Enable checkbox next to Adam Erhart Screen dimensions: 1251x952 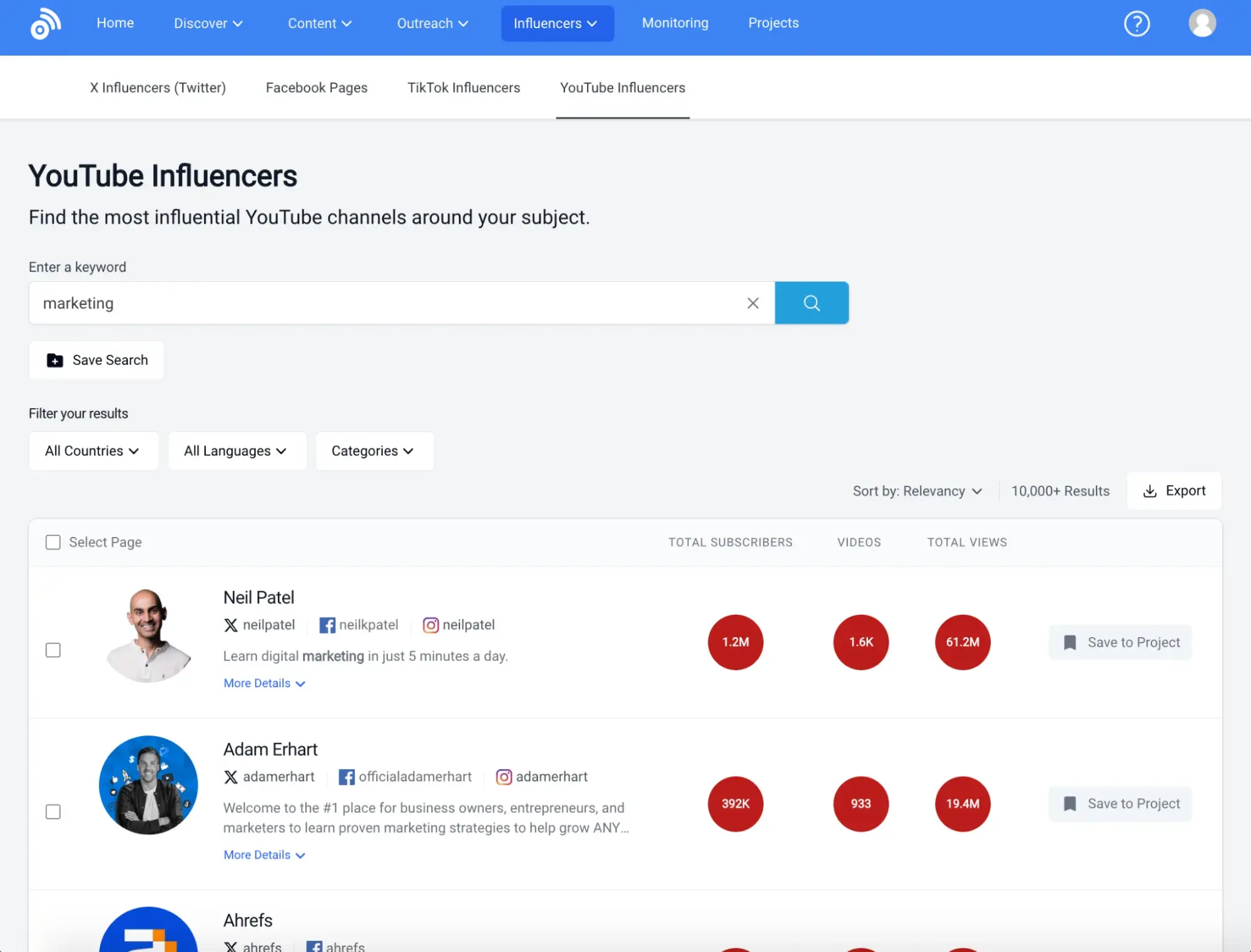click(x=52, y=811)
